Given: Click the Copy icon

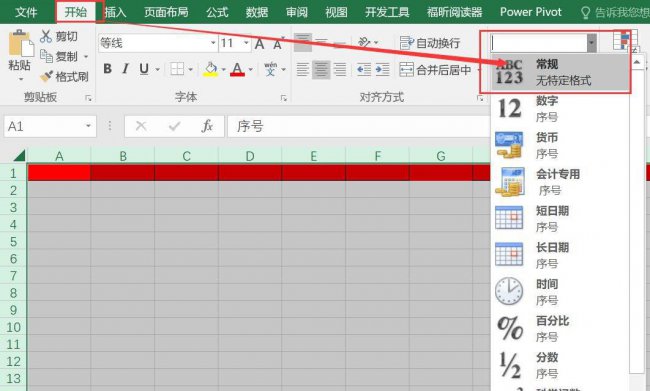Looking at the screenshot, I should [x=46, y=56].
